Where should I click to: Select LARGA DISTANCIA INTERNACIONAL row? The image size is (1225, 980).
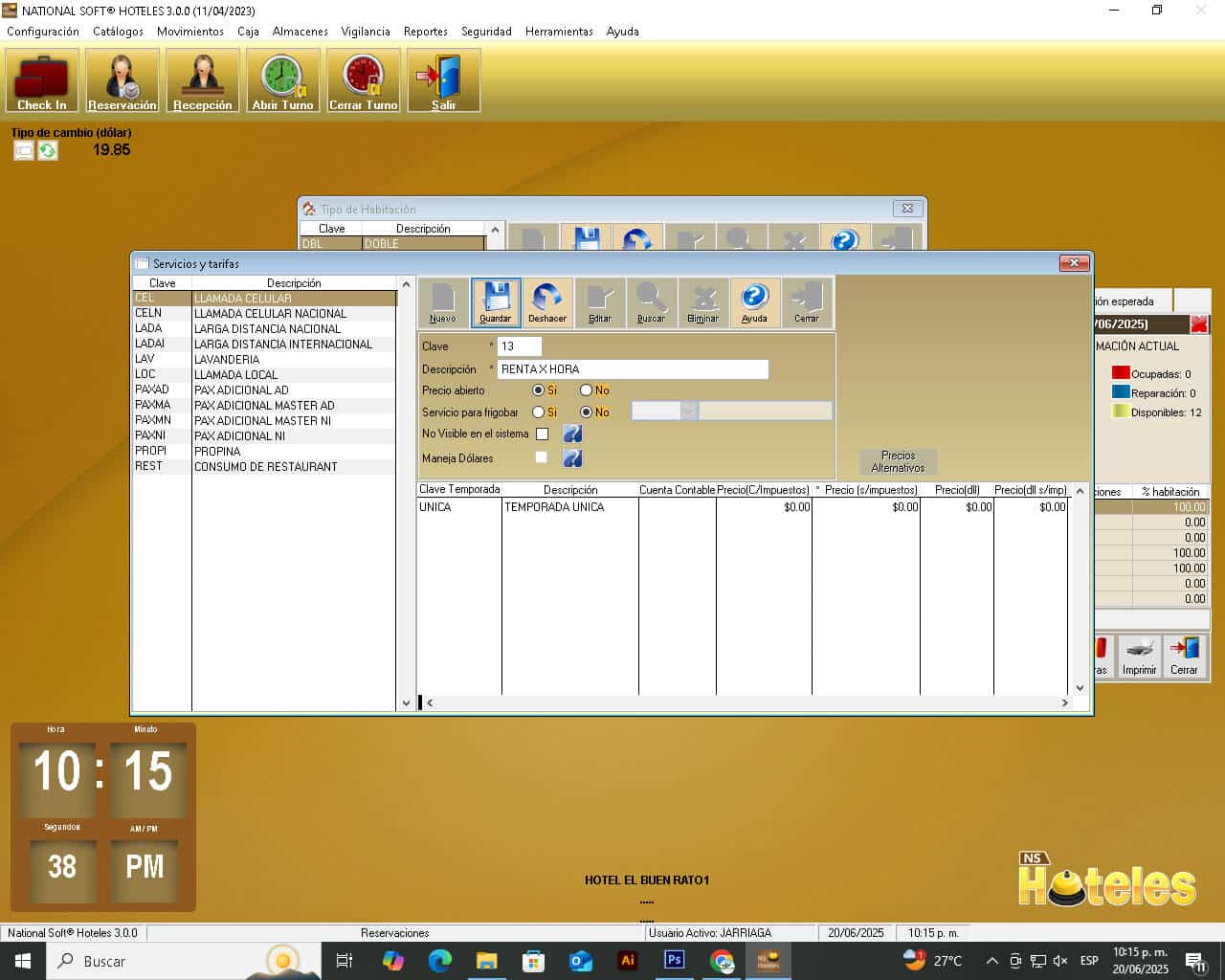tap(264, 345)
